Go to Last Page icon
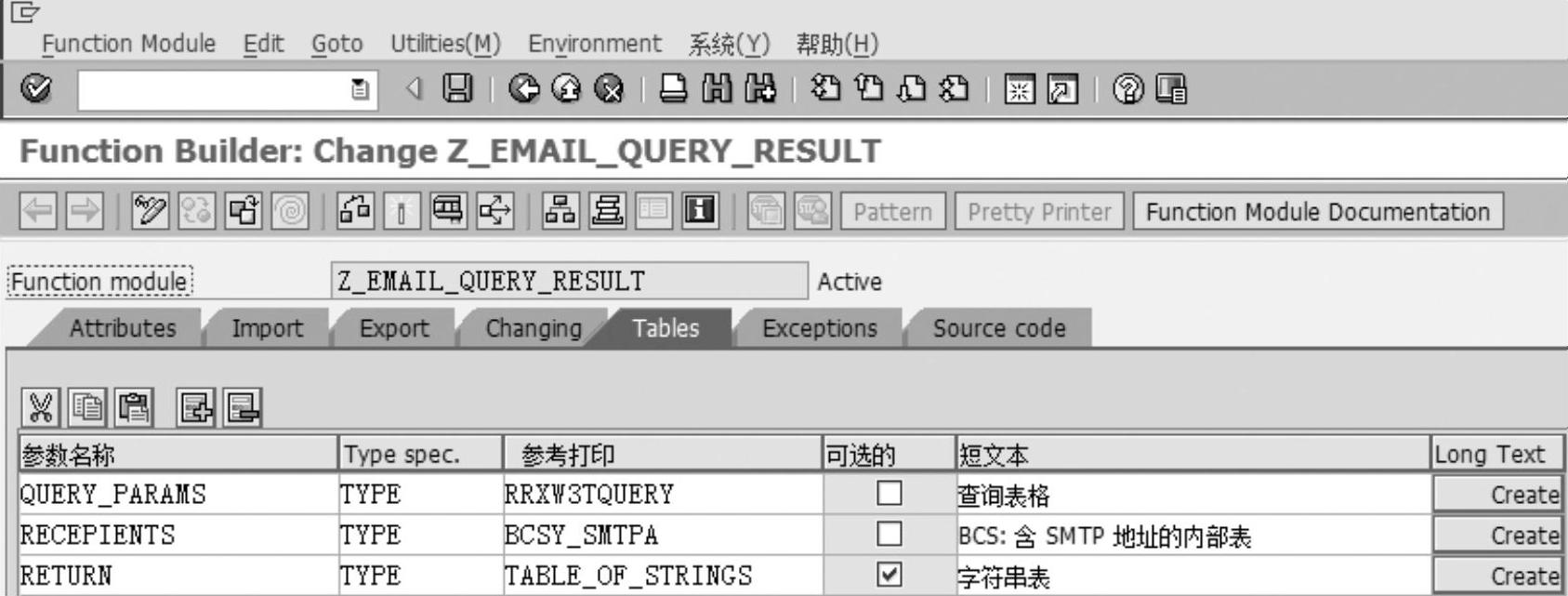This screenshot has width=1568, height=596. point(954,89)
